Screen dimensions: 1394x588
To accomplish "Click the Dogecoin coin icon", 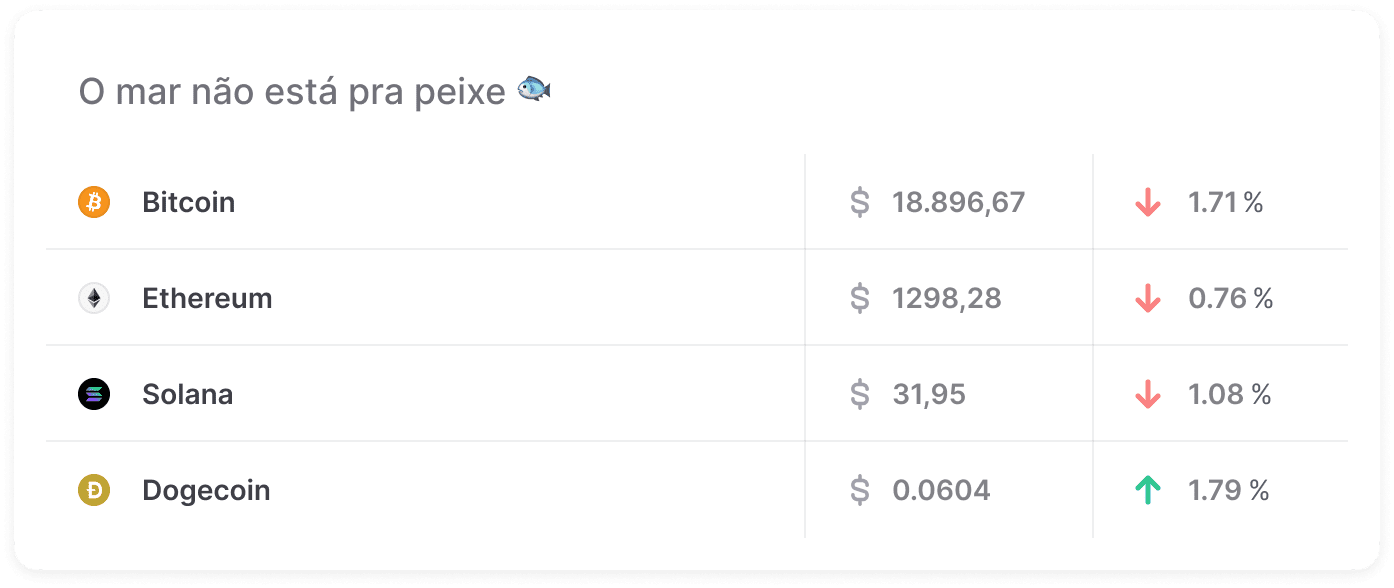I will pos(93,490).
